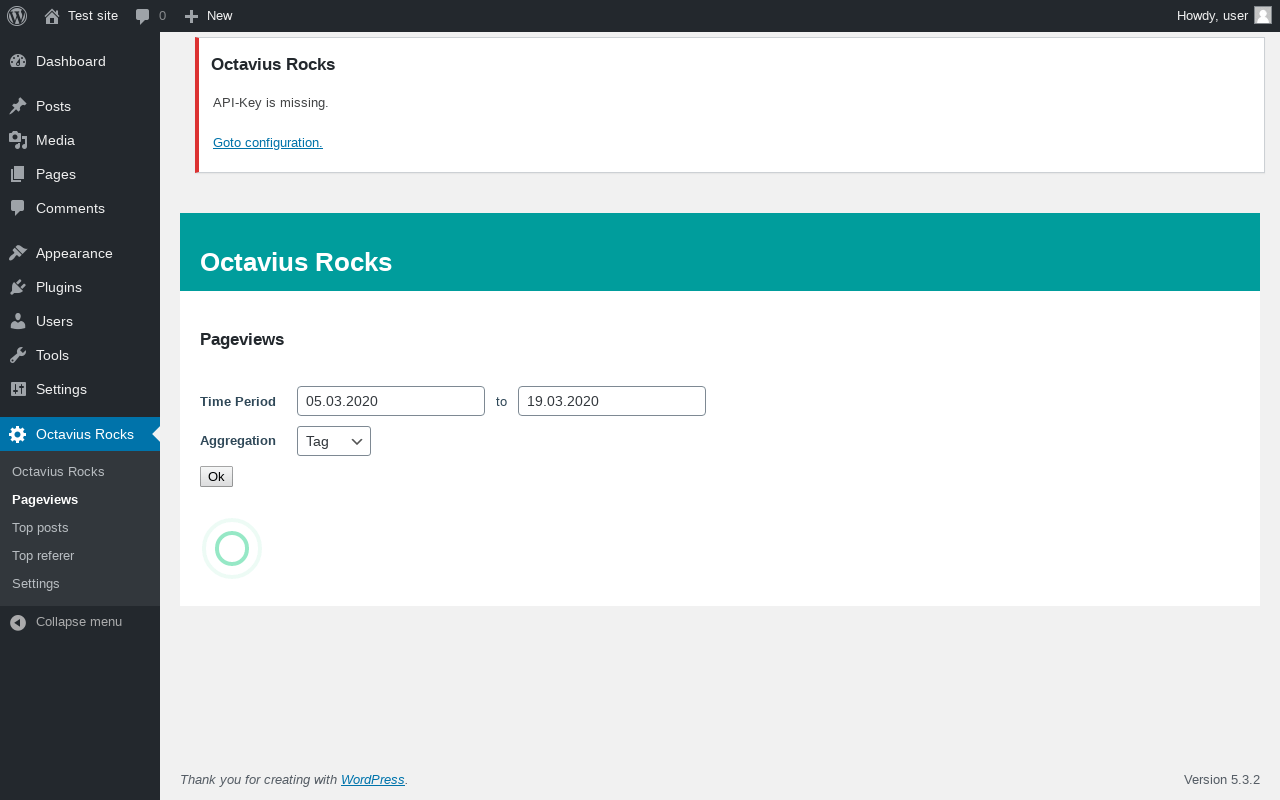Click the Collapse menu arrow icon

[x=18, y=622]
